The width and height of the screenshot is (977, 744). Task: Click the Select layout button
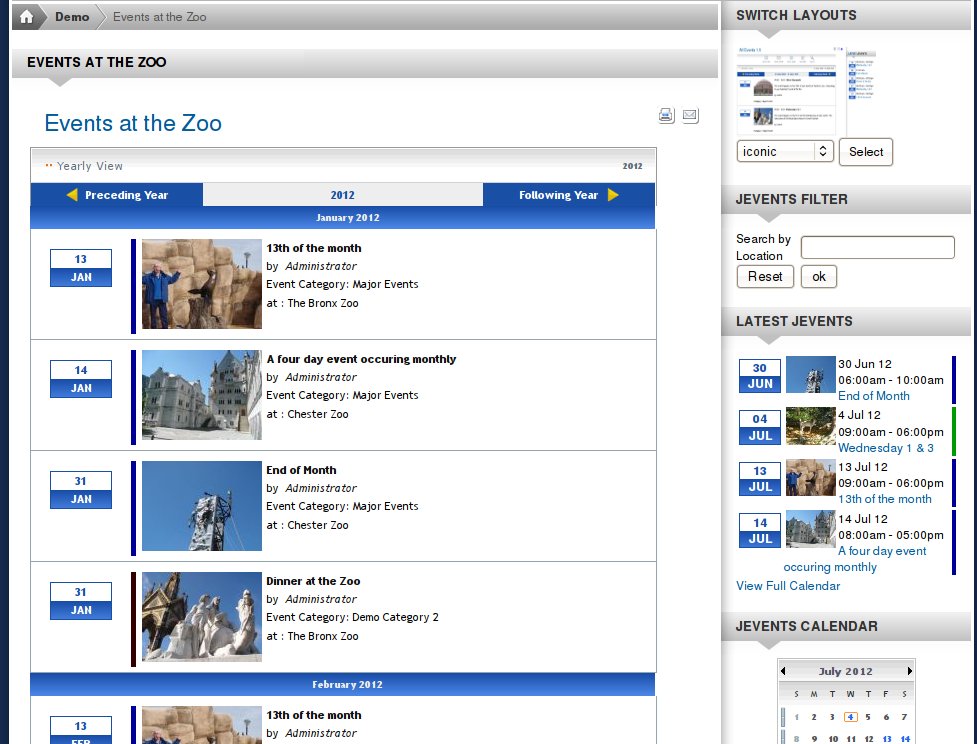point(865,152)
